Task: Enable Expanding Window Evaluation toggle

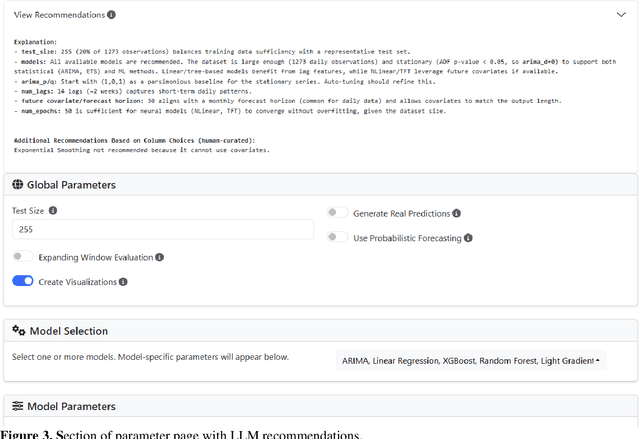Action: [22, 257]
